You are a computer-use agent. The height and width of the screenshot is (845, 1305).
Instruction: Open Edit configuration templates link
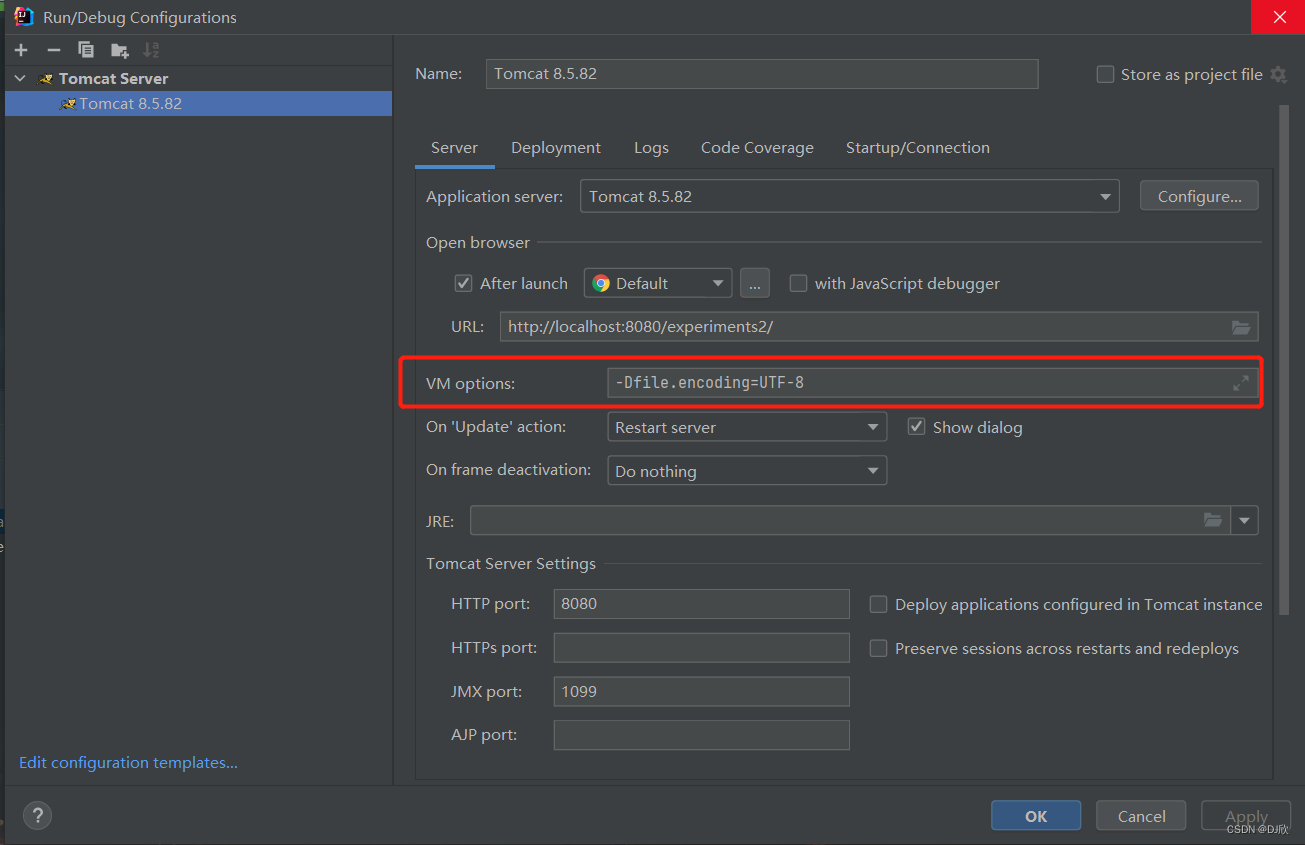coord(128,762)
